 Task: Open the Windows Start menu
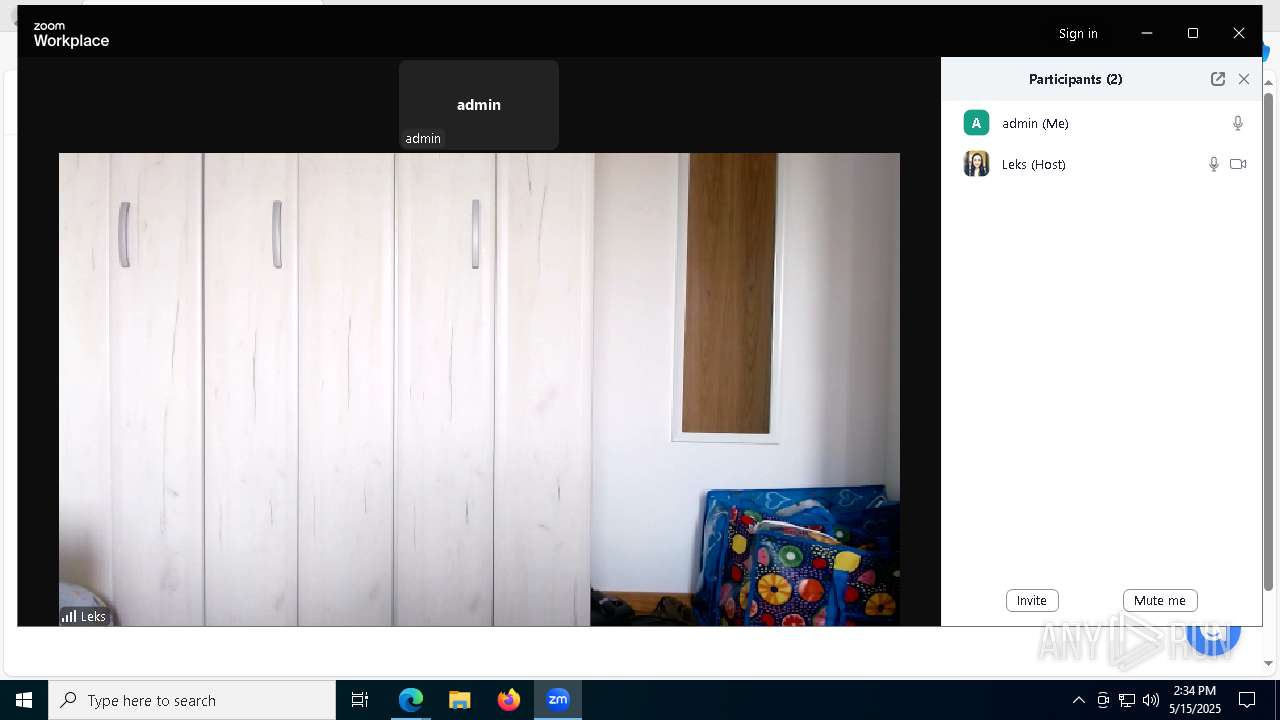coord(24,700)
